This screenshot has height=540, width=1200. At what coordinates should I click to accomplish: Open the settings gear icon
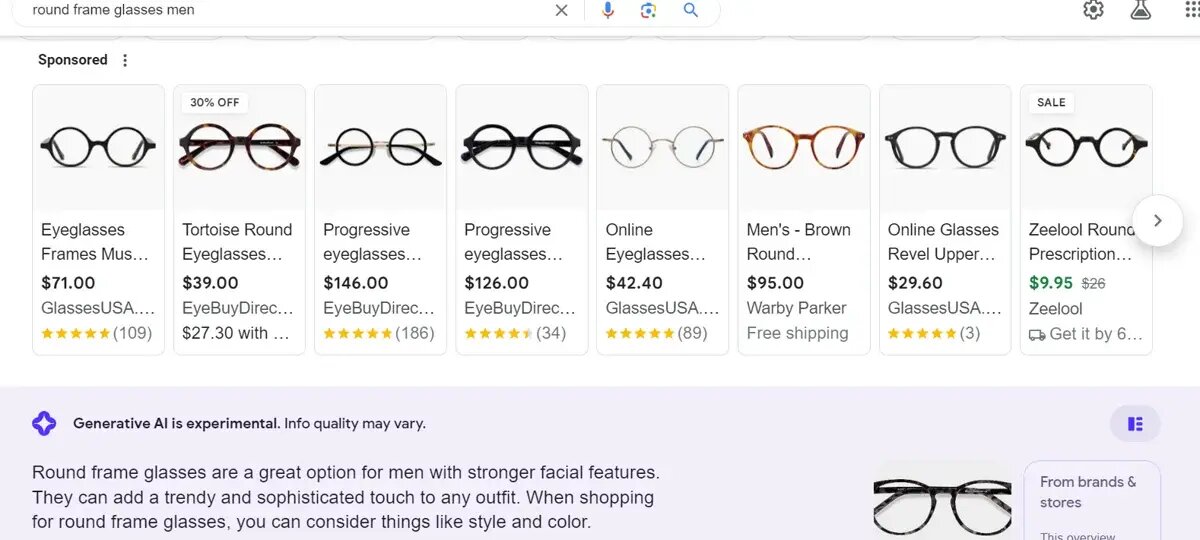[x=1093, y=10]
